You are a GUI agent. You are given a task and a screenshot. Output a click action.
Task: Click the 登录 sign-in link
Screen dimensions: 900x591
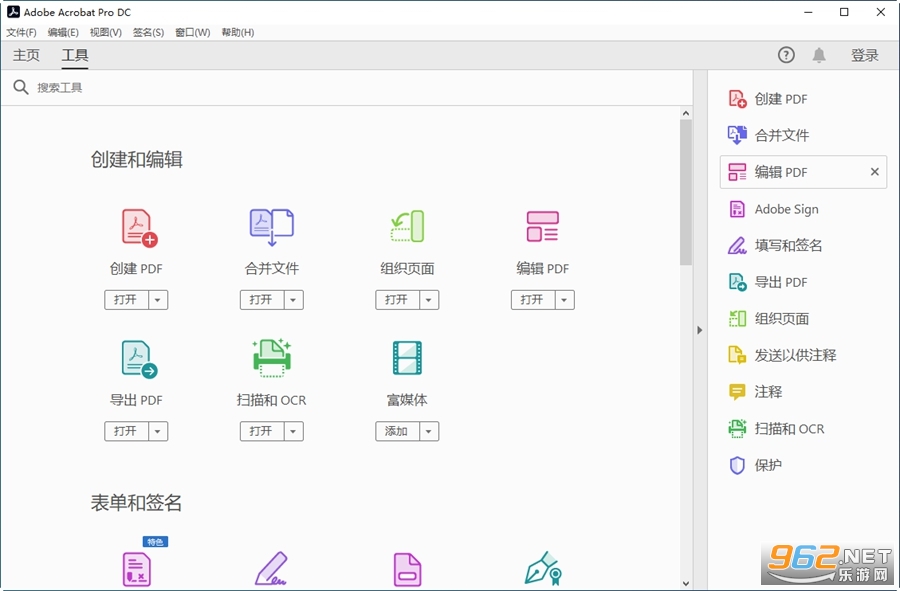click(x=865, y=55)
